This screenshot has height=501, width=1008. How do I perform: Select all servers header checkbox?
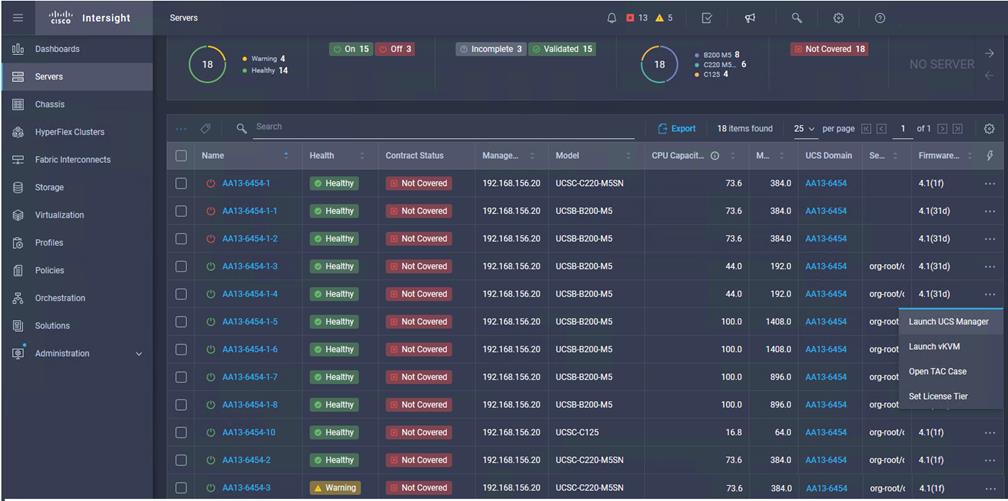(181, 156)
